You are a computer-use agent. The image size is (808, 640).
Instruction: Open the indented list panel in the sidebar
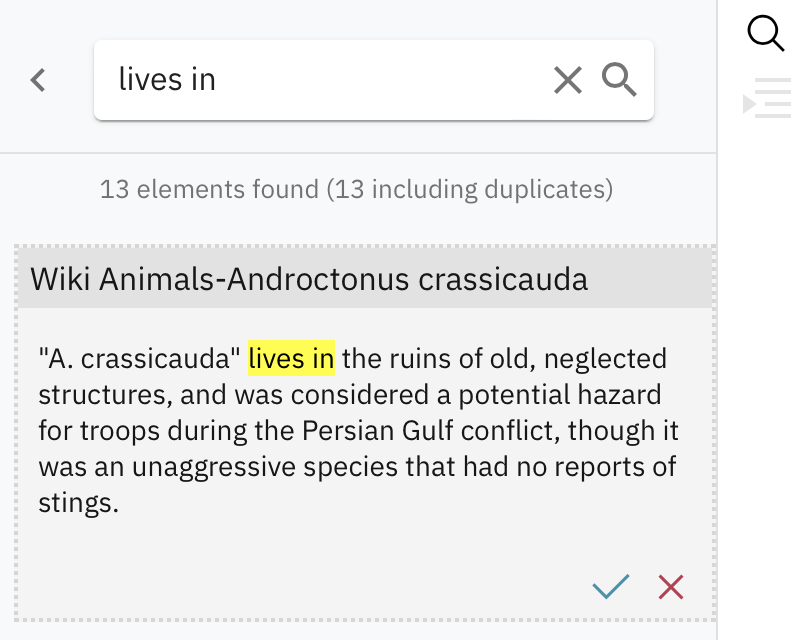(x=767, y=98)
